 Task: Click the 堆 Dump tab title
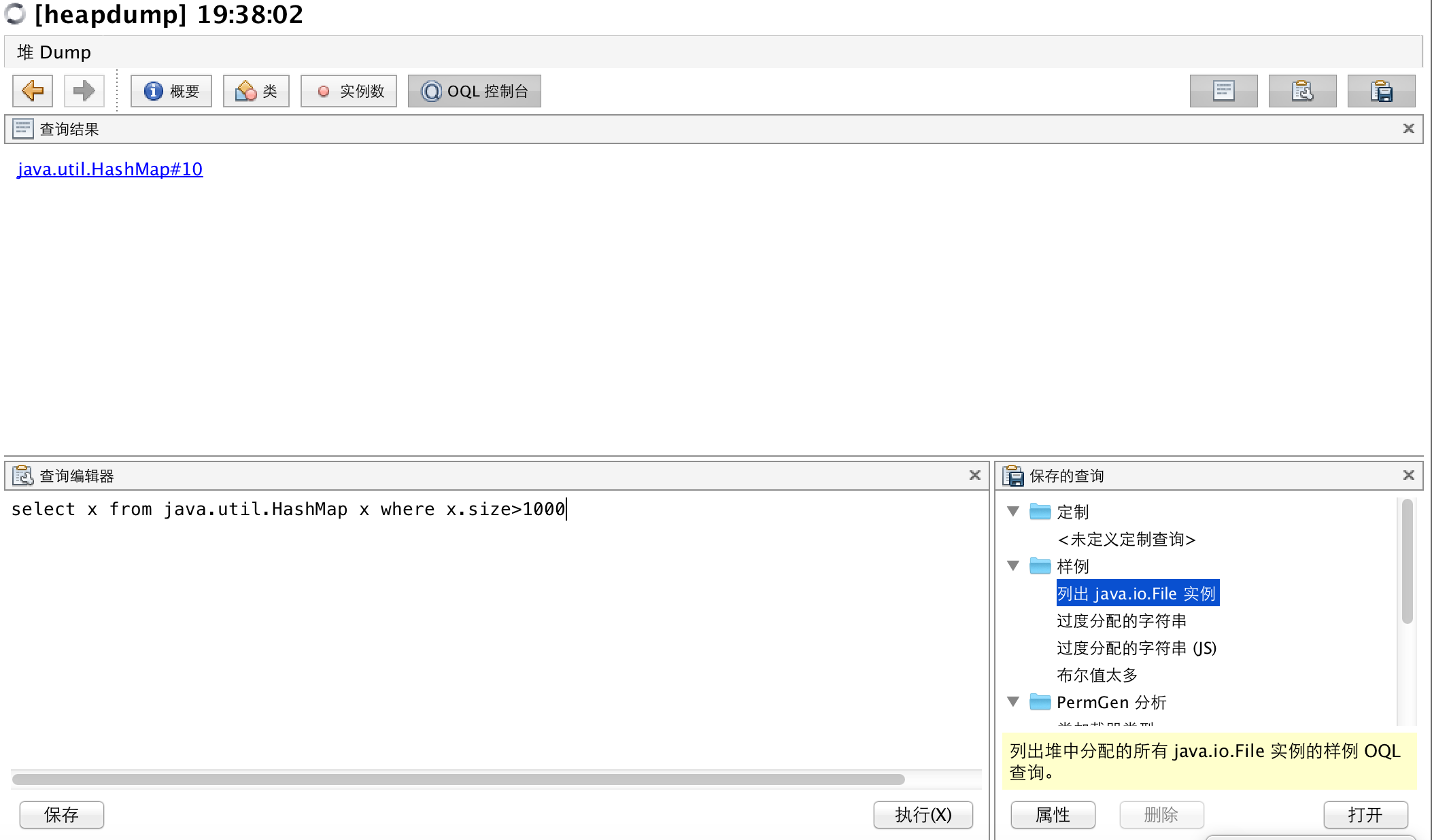(x=54, y=52)
